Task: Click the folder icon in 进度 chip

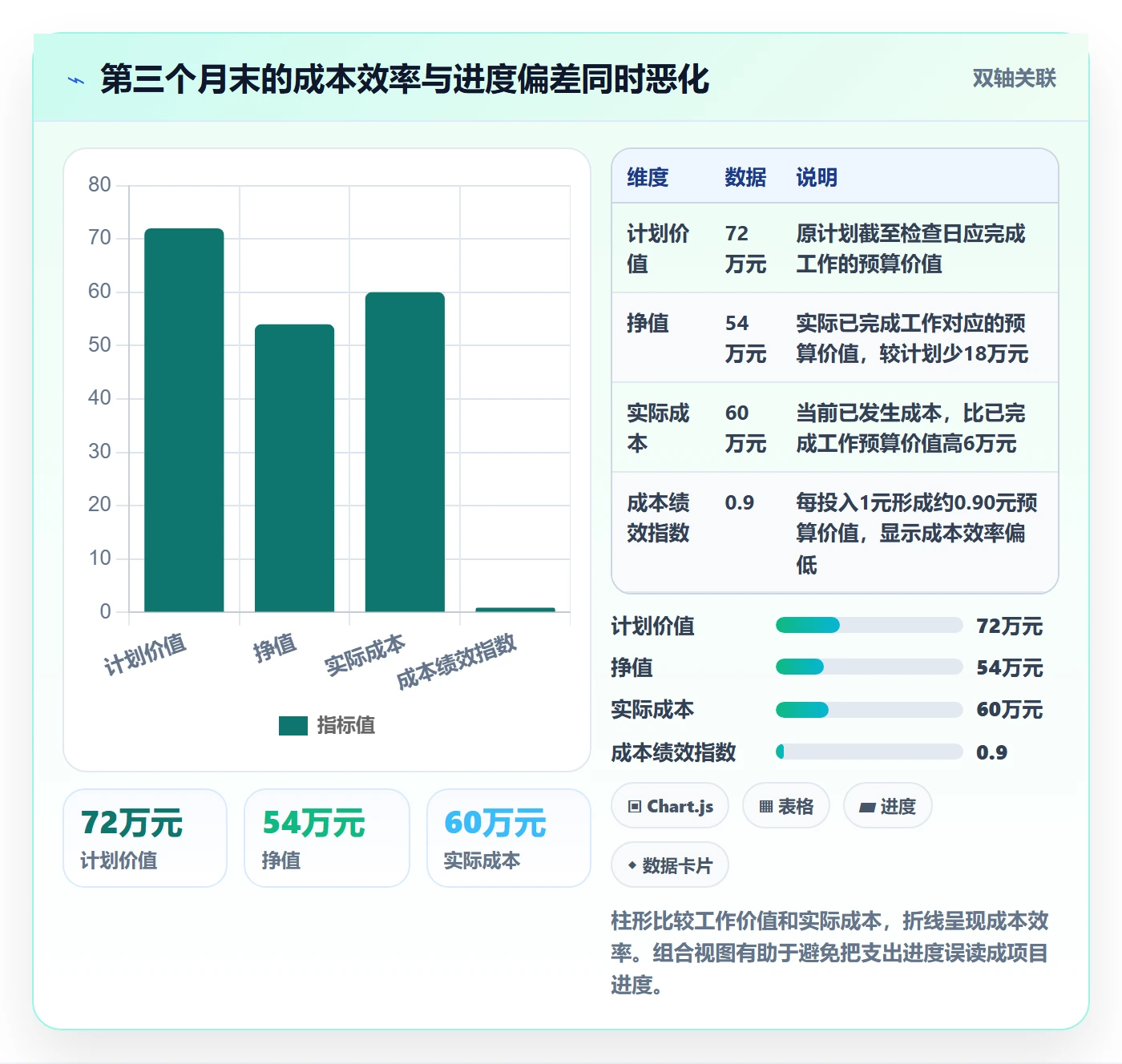Action: [867, 808]
